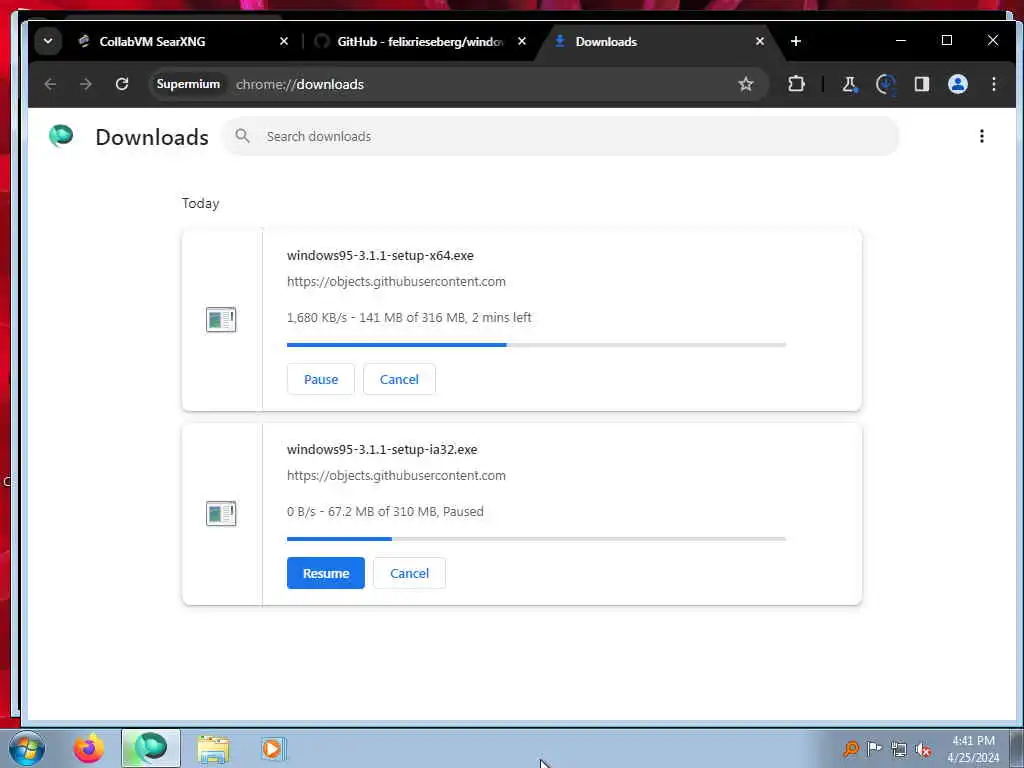Screen dimensions: 1024x768
Task: Close the Downloads tab
Action: point(760,41)
